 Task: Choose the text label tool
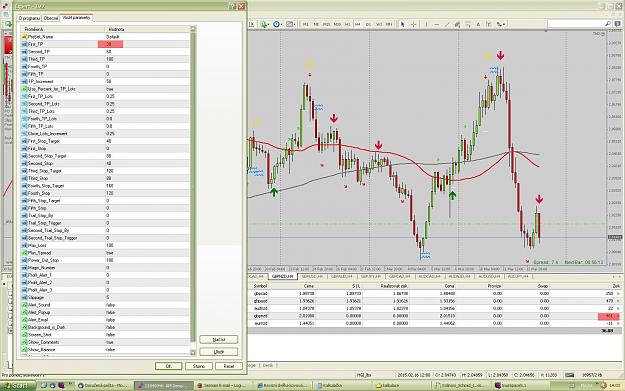point(489,24)
